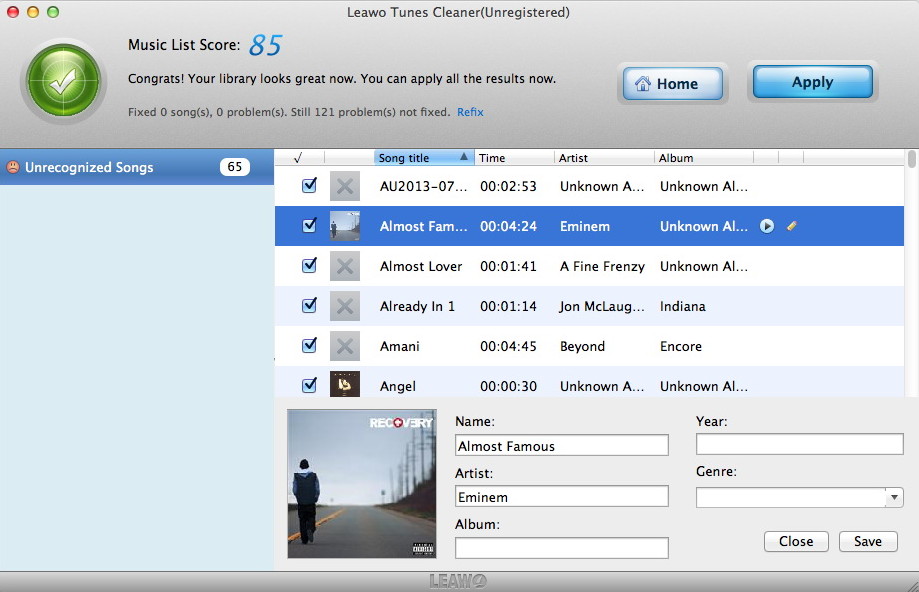919x592 pixels.
Task: Click the Home button
Action: pyautogui.click(x=672, y=83)
